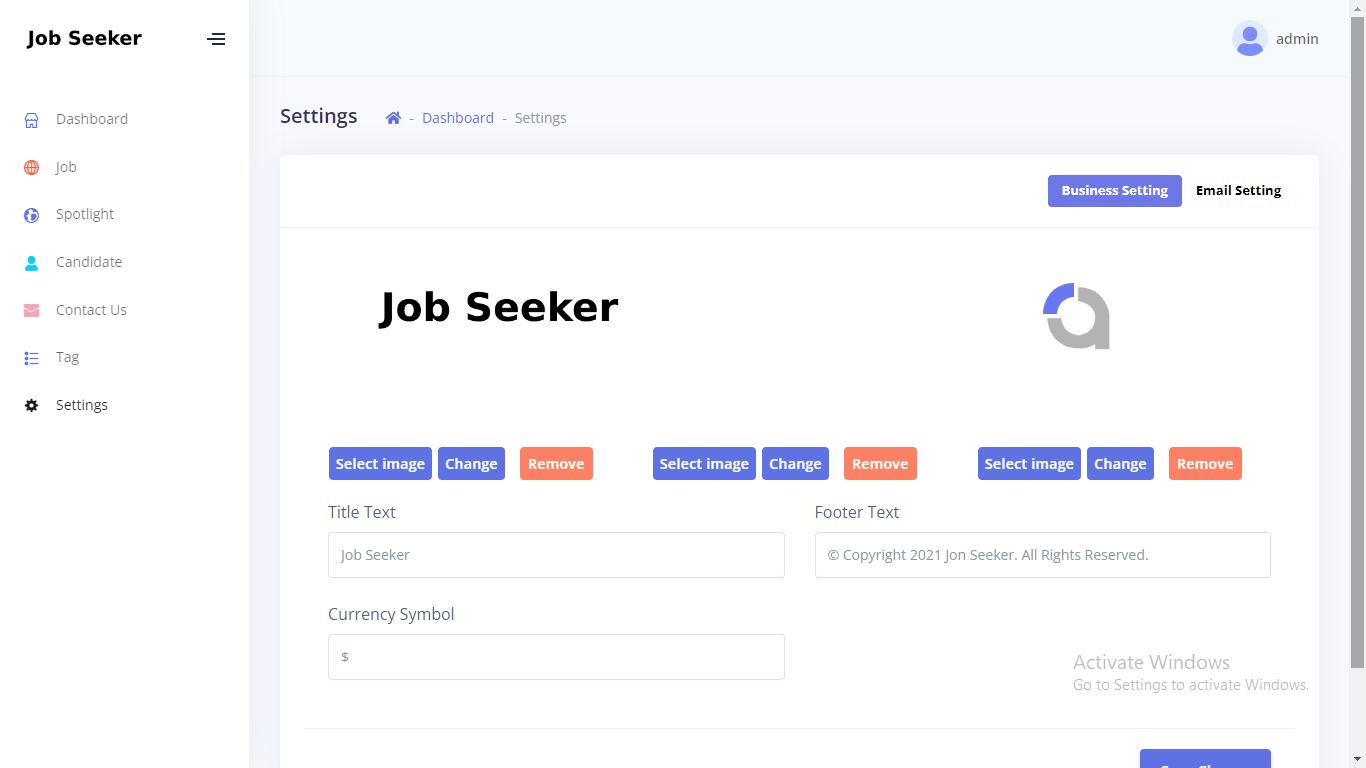Image resolution: width=1366 pixels, height=768 pixels.
Task: Click the page vertical scrollbar
Action: (x=1357, y=340)
